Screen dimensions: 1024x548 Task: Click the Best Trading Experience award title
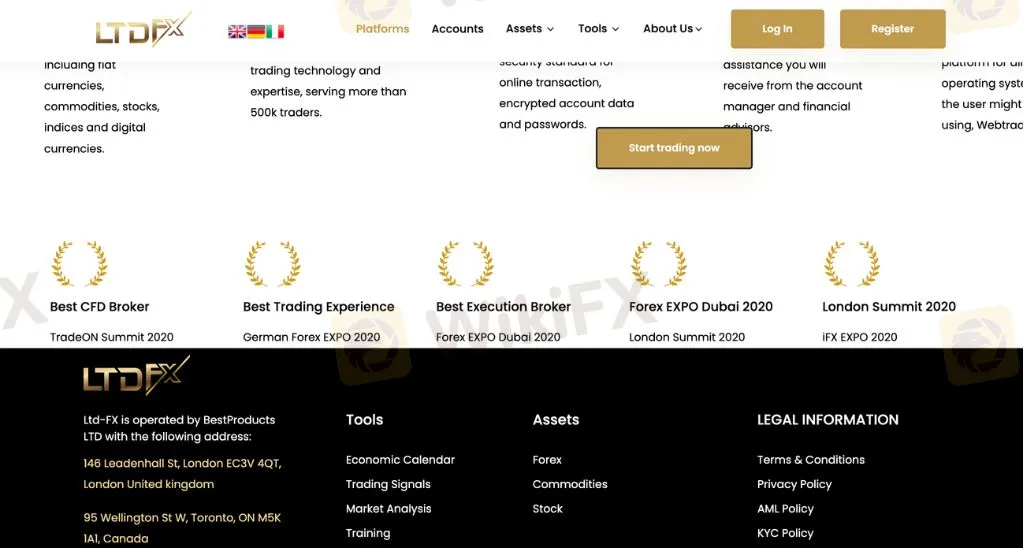coord(319,307)
